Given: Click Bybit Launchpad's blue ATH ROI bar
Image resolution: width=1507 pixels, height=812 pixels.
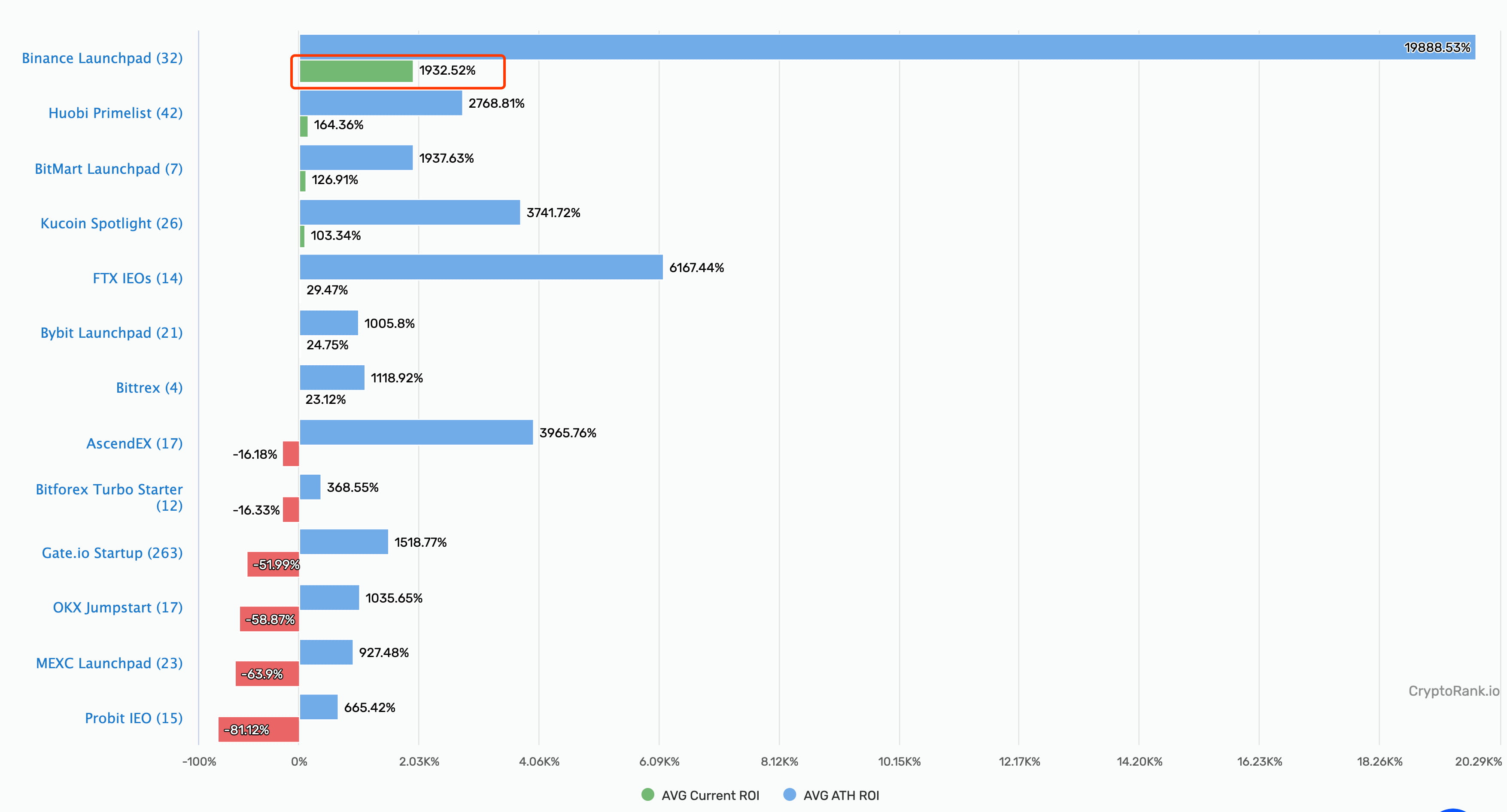Looking at the screenshot, I should click(329, 323).
